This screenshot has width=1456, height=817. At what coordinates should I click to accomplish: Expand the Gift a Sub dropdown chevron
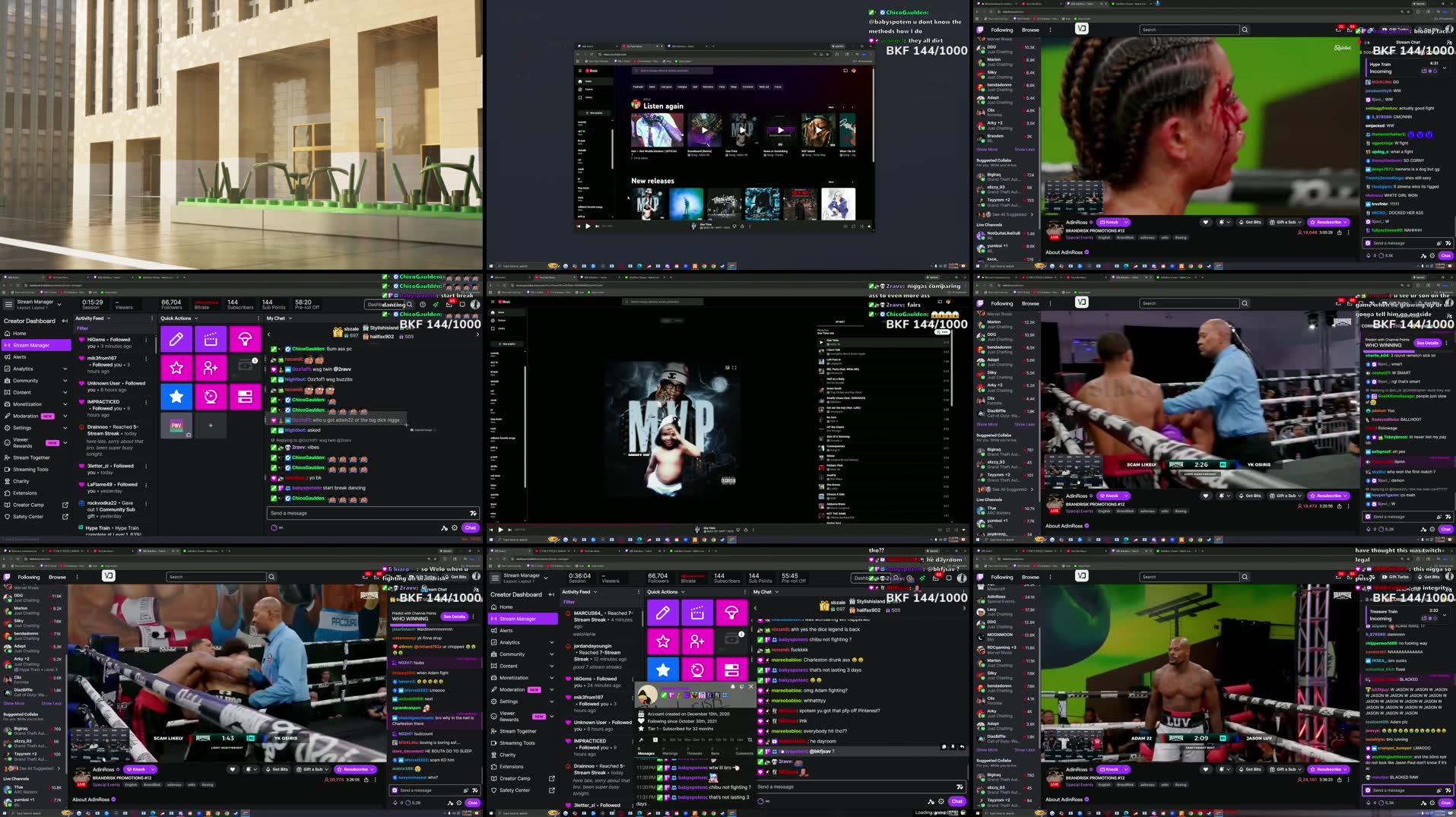coord(1300,222)
